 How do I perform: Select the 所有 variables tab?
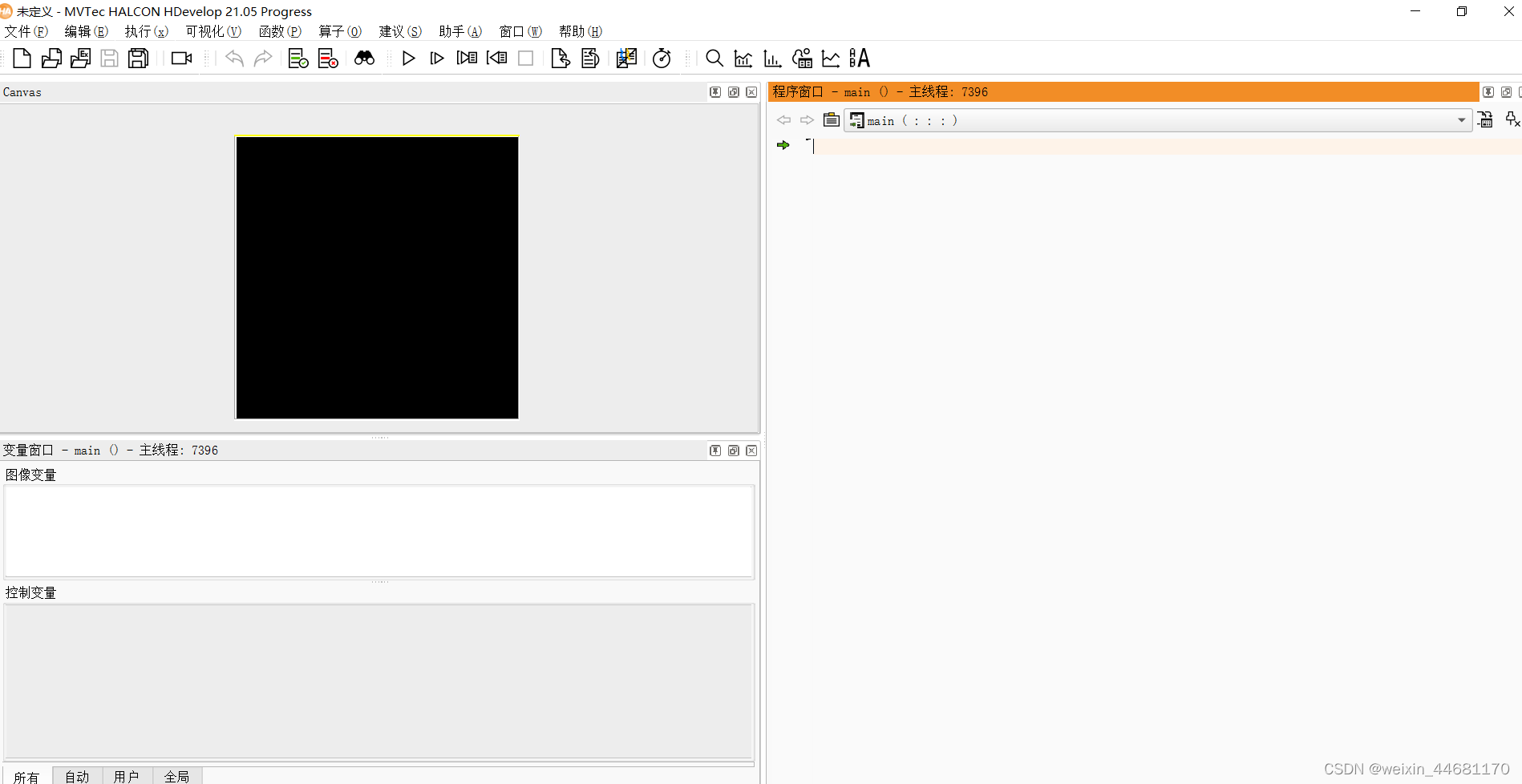pyautogui.click(x=26, y=777)
